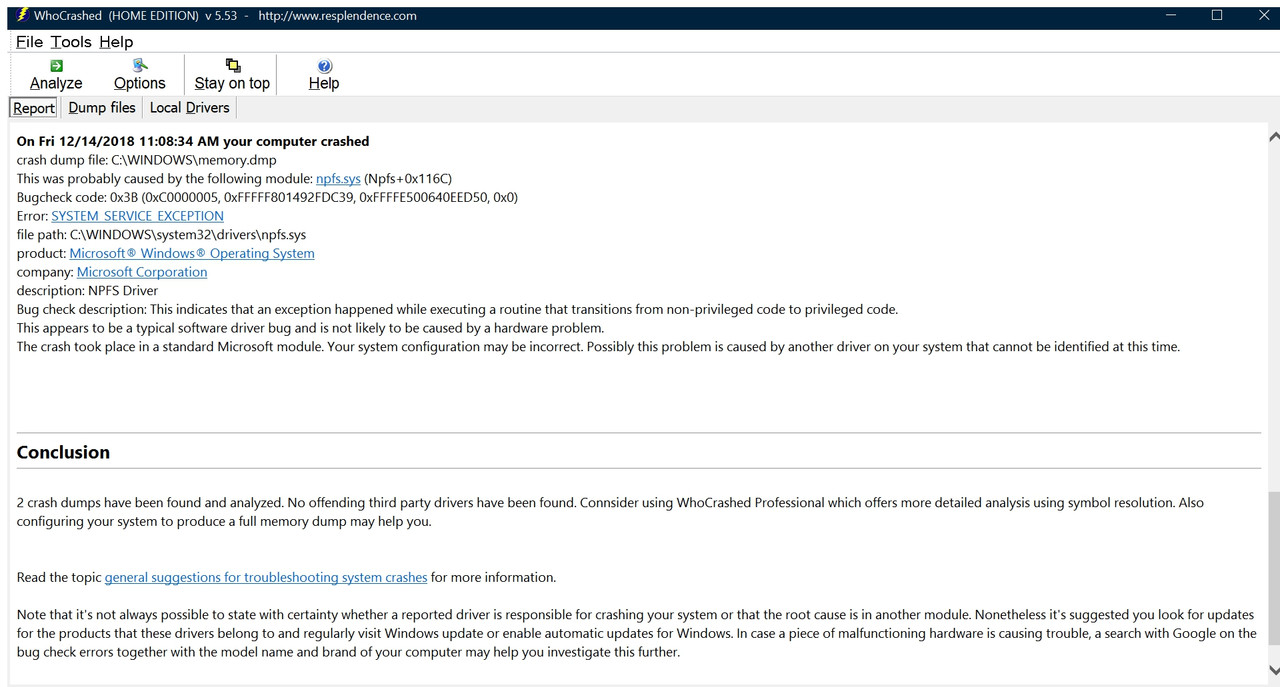The image size is (1280, 687).
Task: Open the npfs.sys module link
Action: pyautogui.click(x=338, y=179)
